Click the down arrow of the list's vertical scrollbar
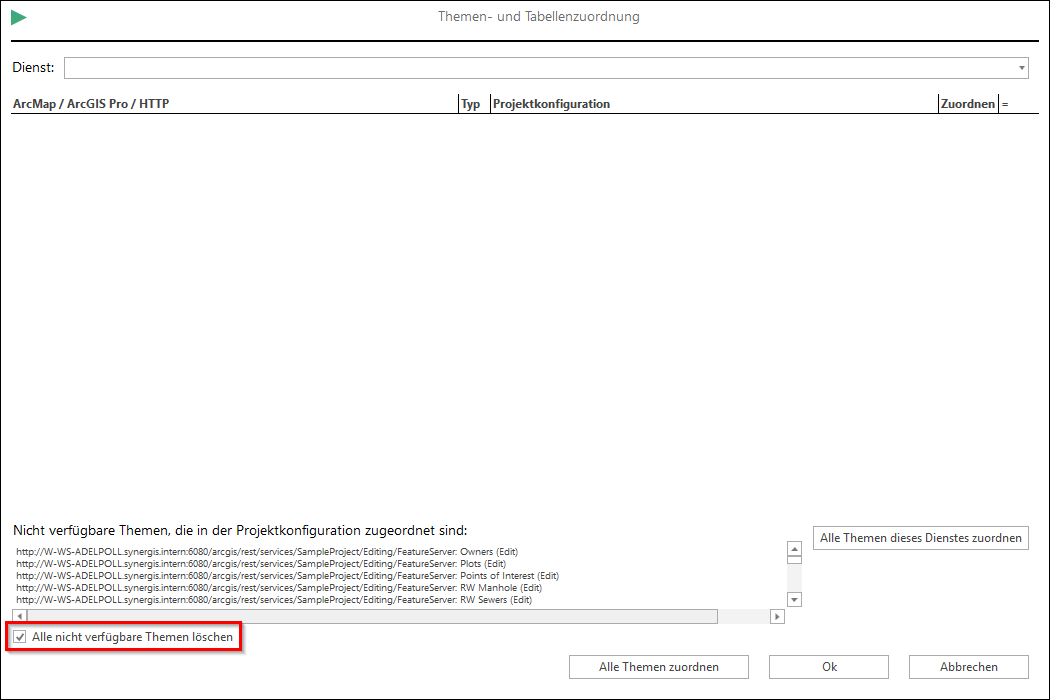The width and height of the screenshot is (1050, 700). 795,599
